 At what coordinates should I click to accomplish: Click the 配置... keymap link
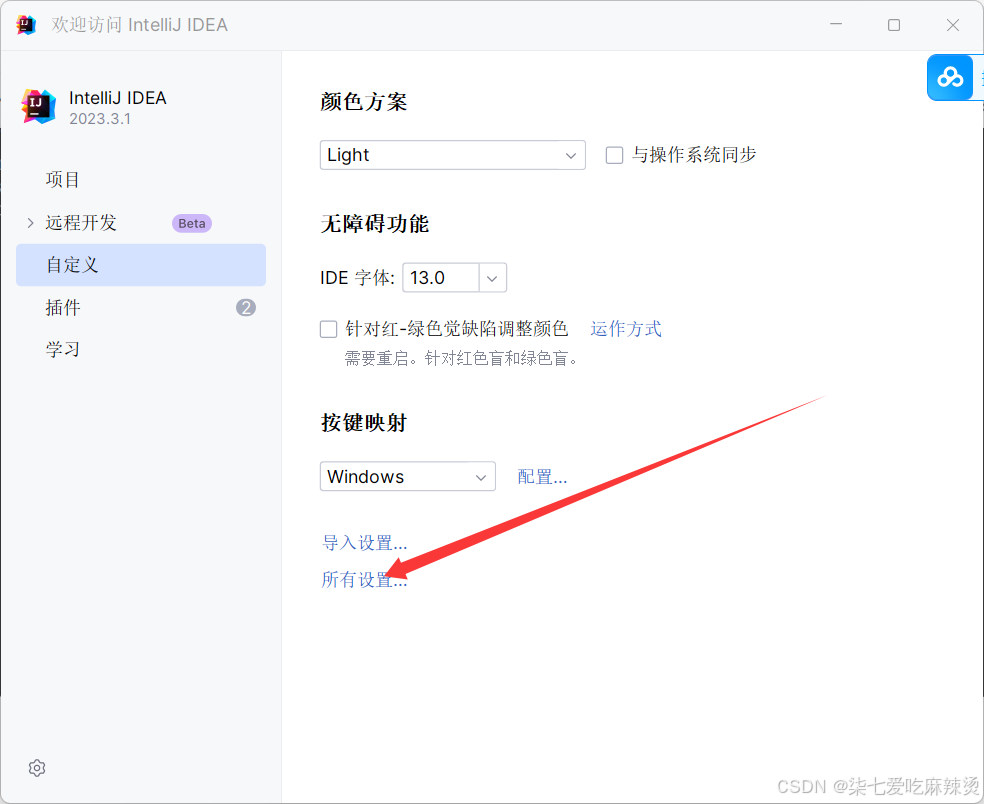click(542, 477)
